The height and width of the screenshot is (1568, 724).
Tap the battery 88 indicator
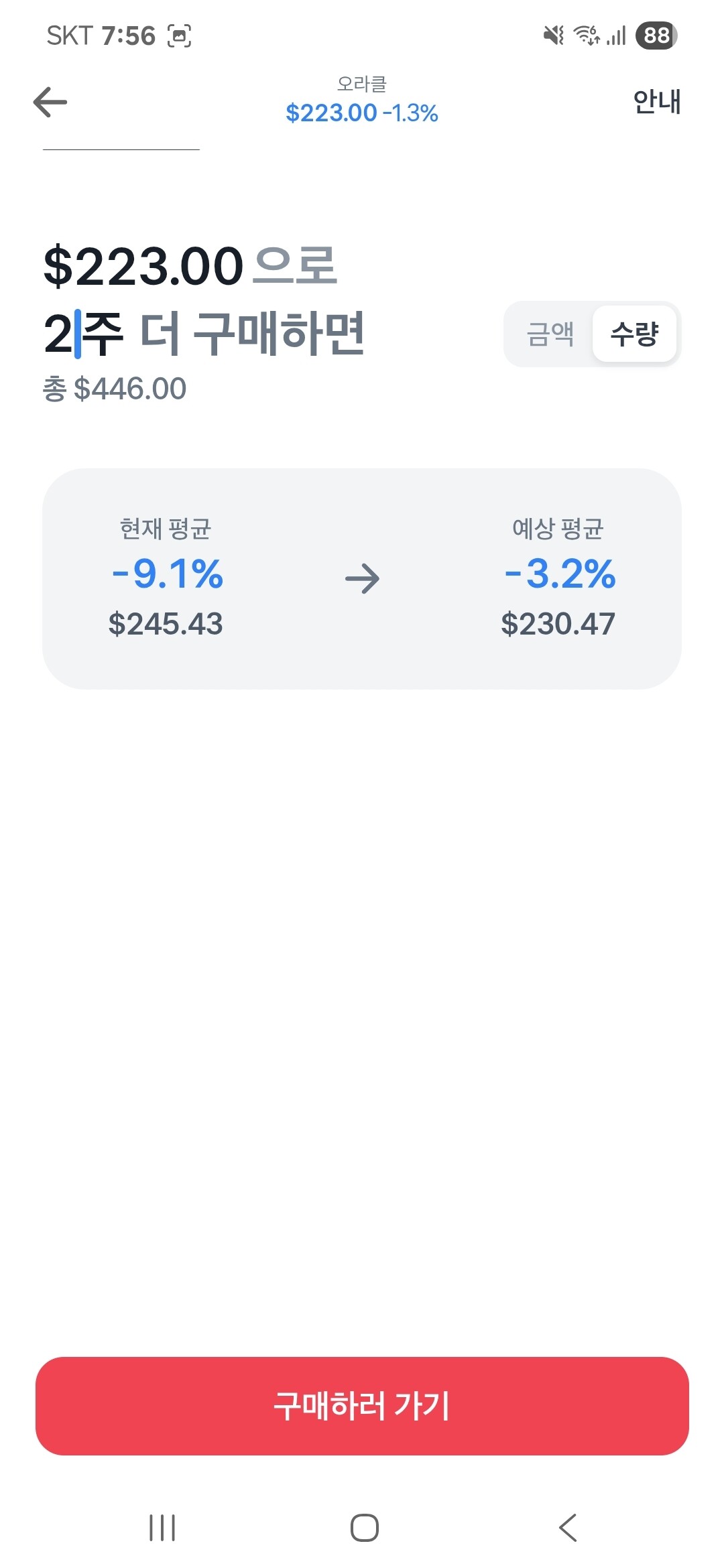point(656,35)
